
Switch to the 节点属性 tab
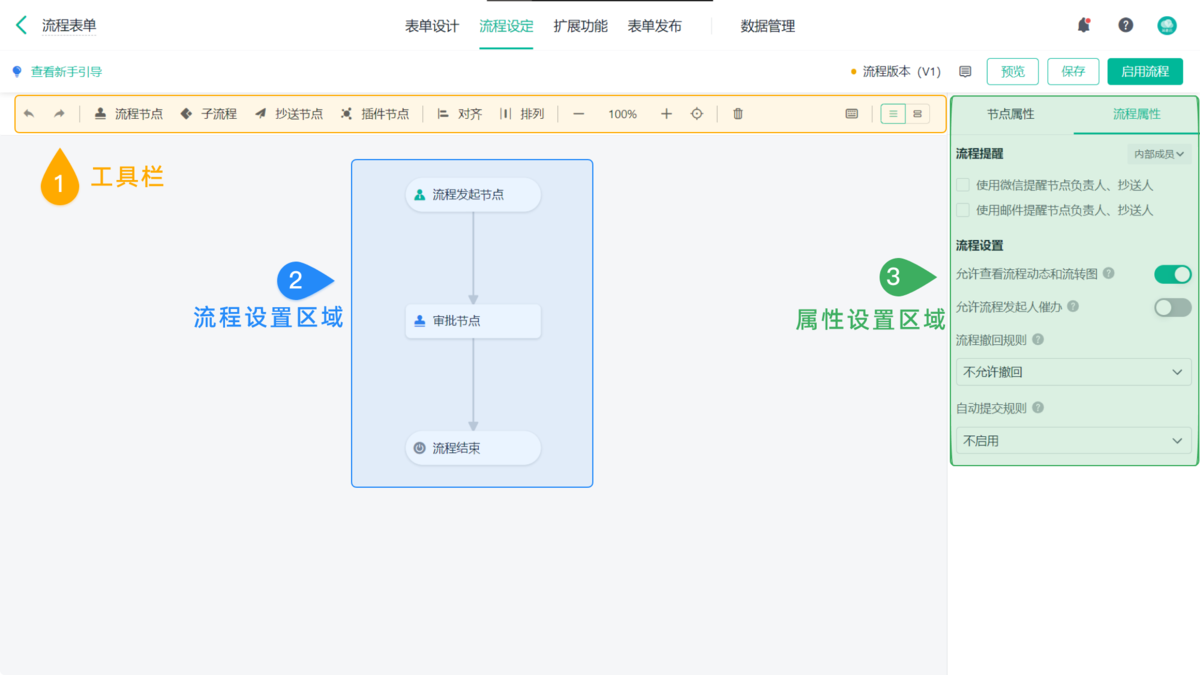1010,114
